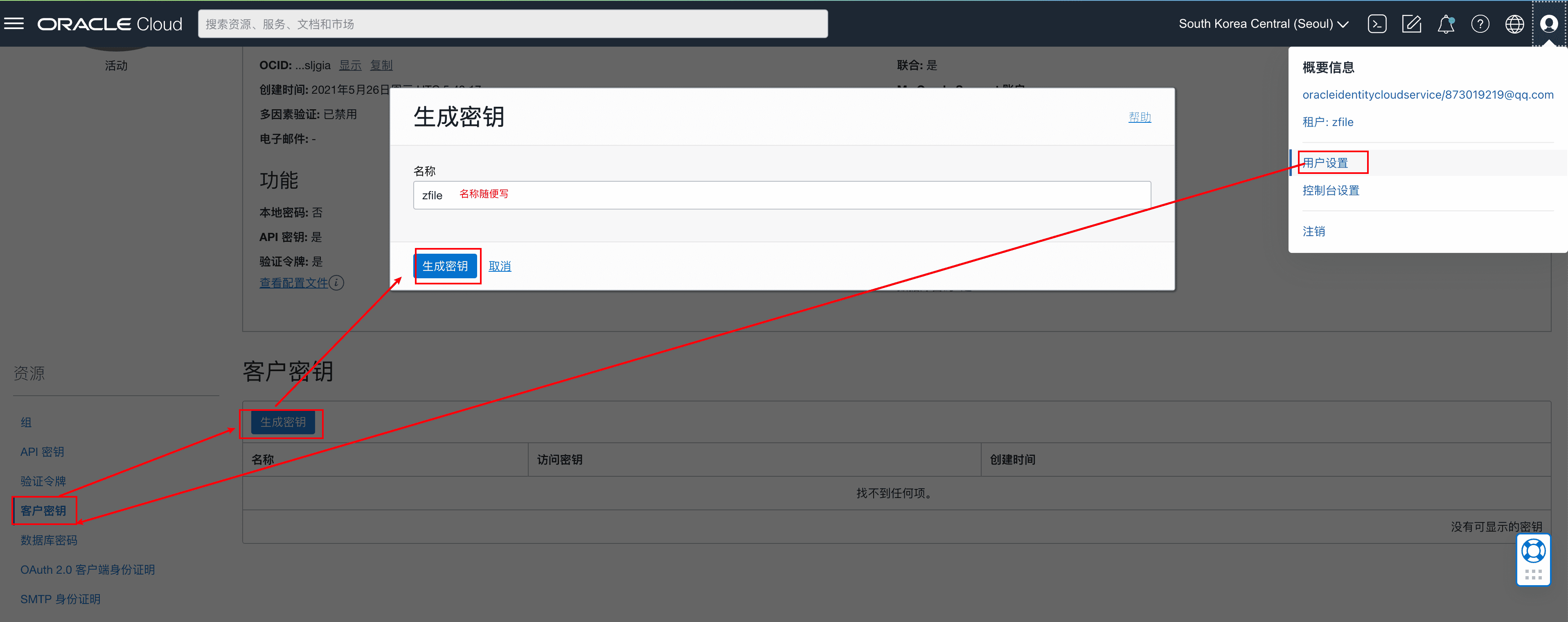Open the hamburger navigation menu
This screenshot has height=622, width=1568.
pos(14,24)
